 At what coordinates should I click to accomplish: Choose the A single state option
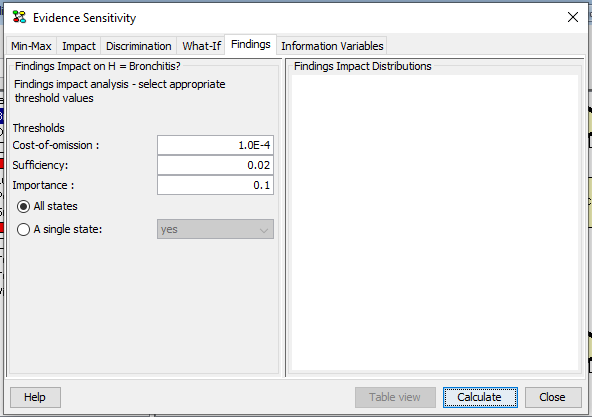point(59,229)
